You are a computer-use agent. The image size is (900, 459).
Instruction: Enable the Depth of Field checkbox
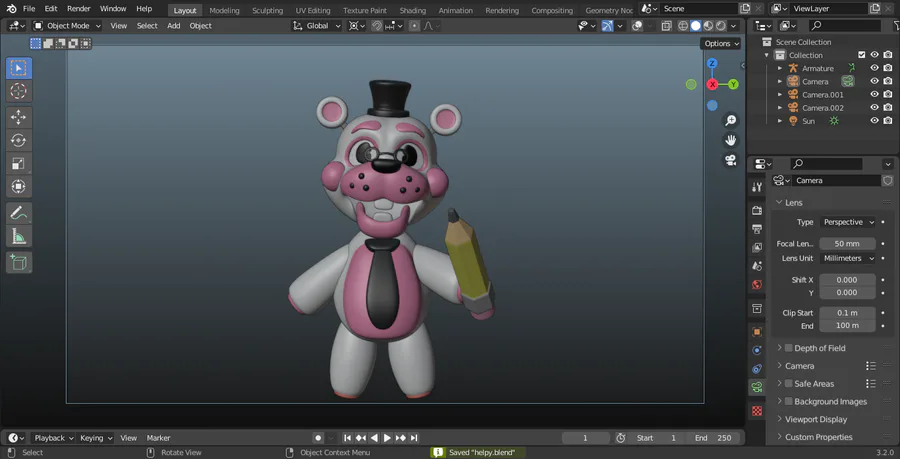(788, 348)
